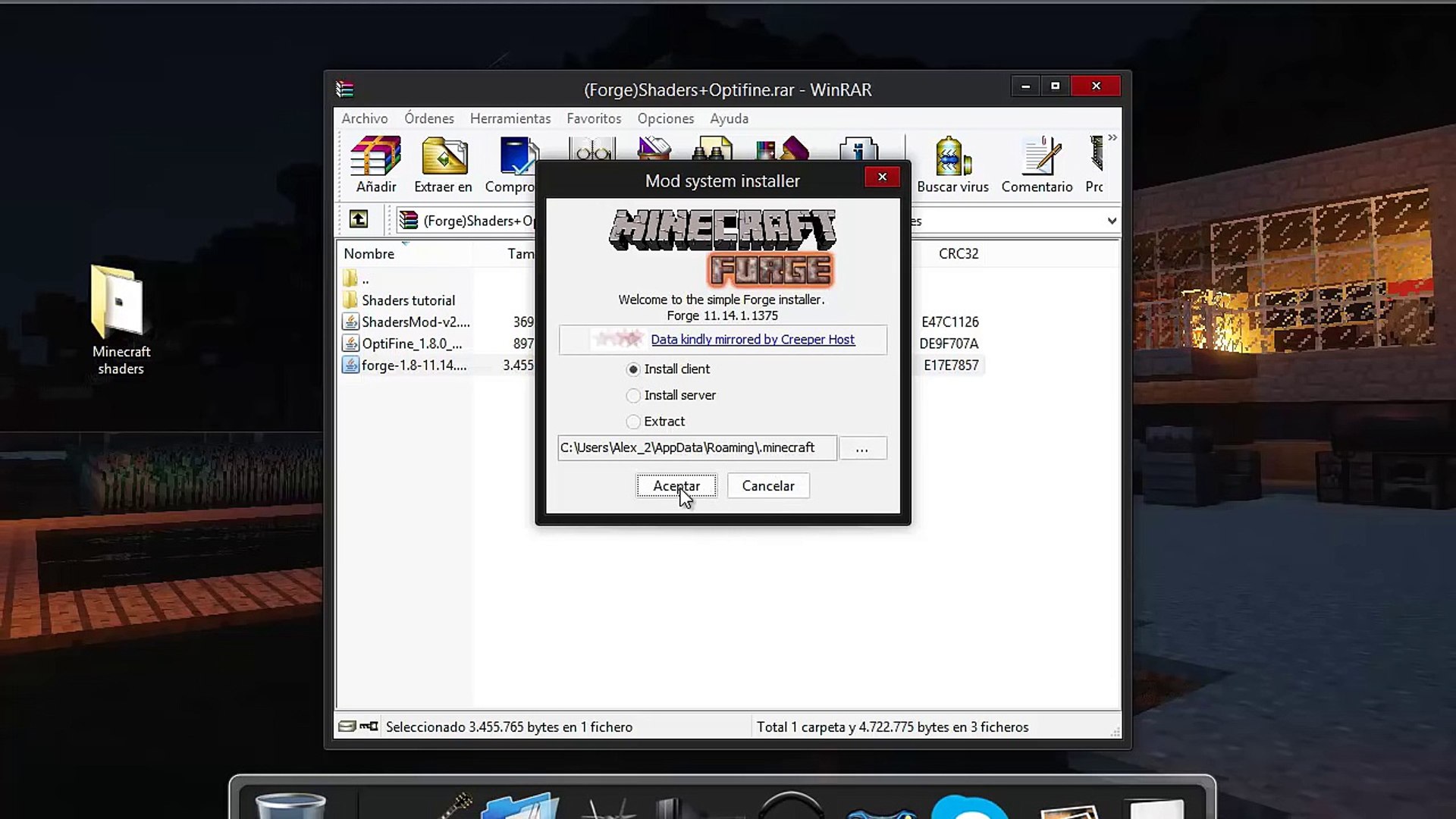Viewport: 1456px width, 819px height.
Task: Open the Herramientas menu
Action: coord(510,118)
